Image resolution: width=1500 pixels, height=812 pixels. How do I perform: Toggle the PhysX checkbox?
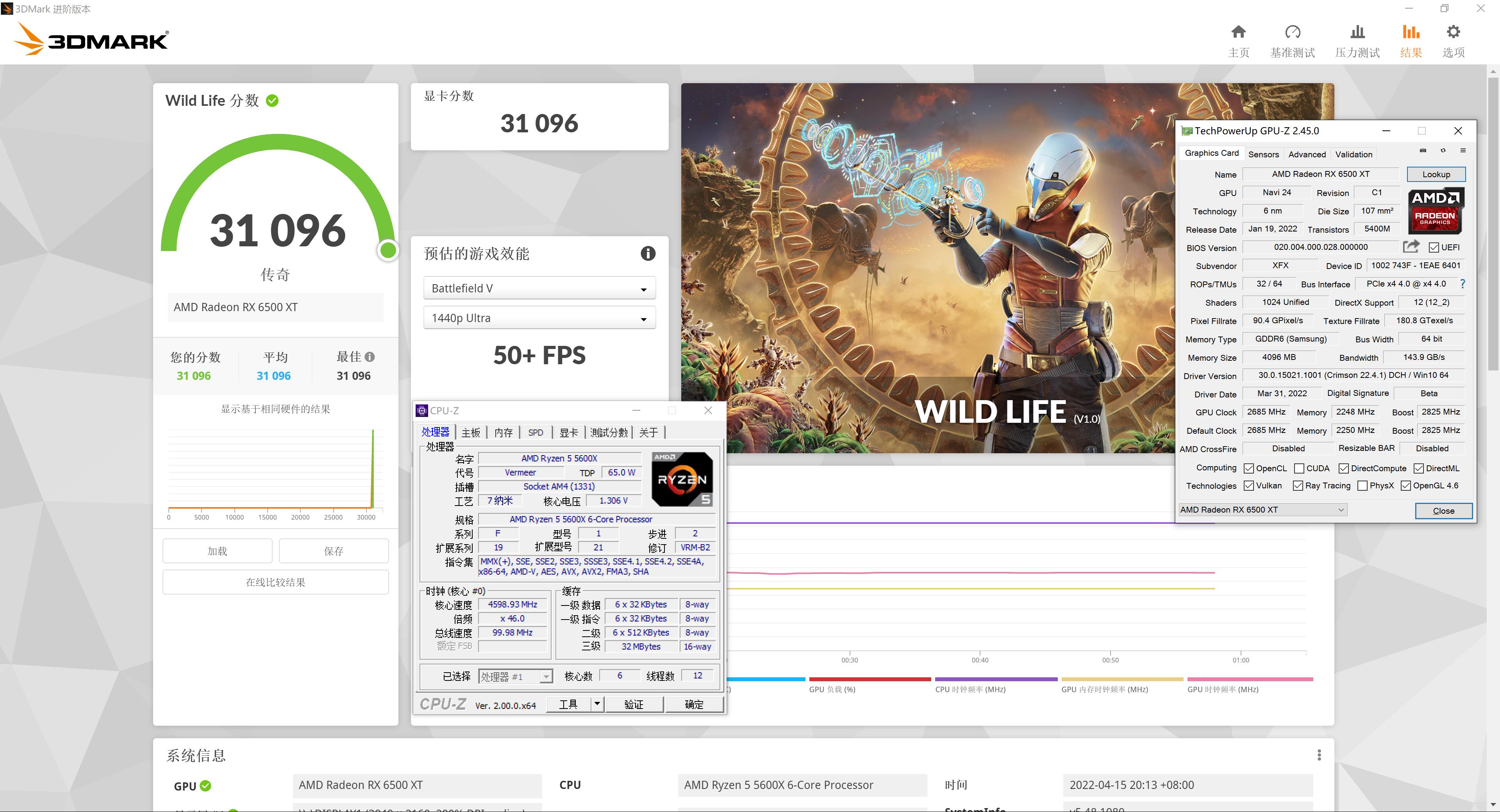click(x=1362, y=486)
